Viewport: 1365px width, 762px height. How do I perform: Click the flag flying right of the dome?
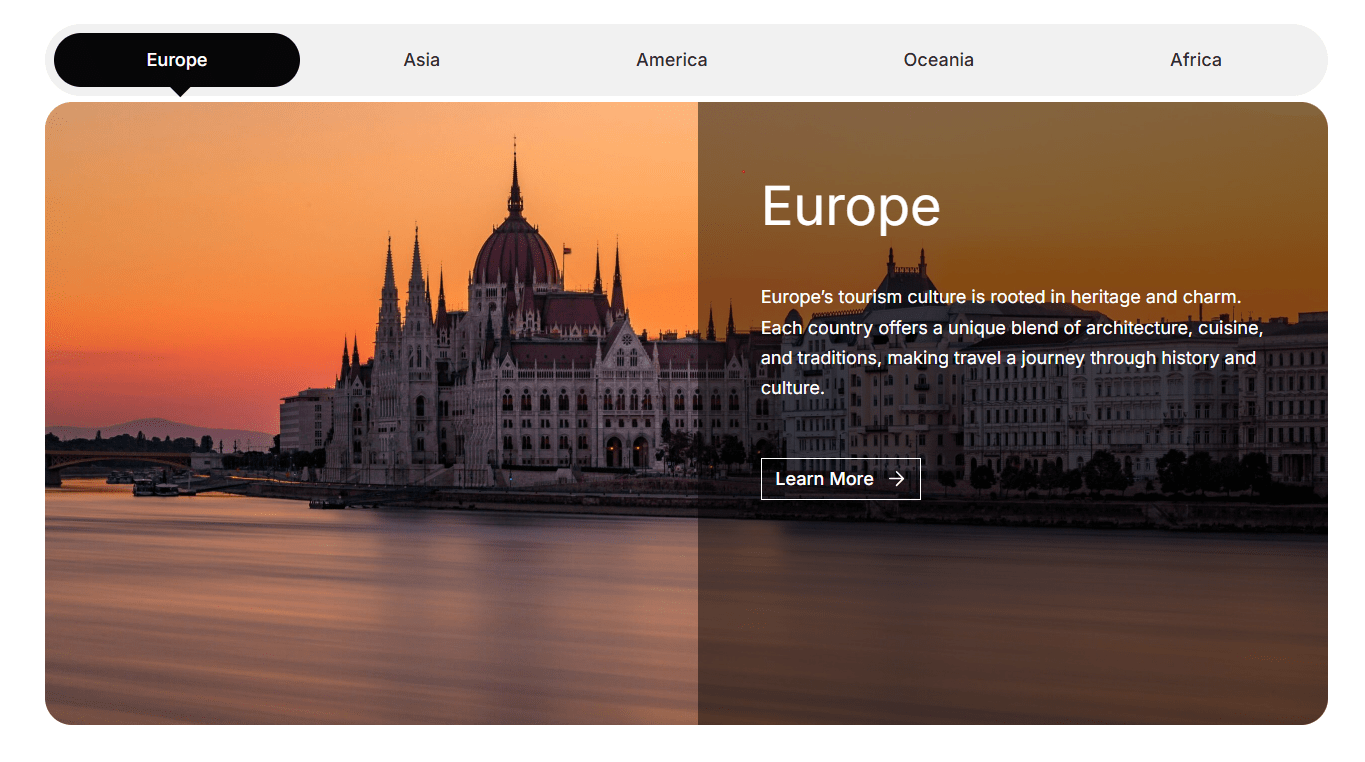point(566,249)
